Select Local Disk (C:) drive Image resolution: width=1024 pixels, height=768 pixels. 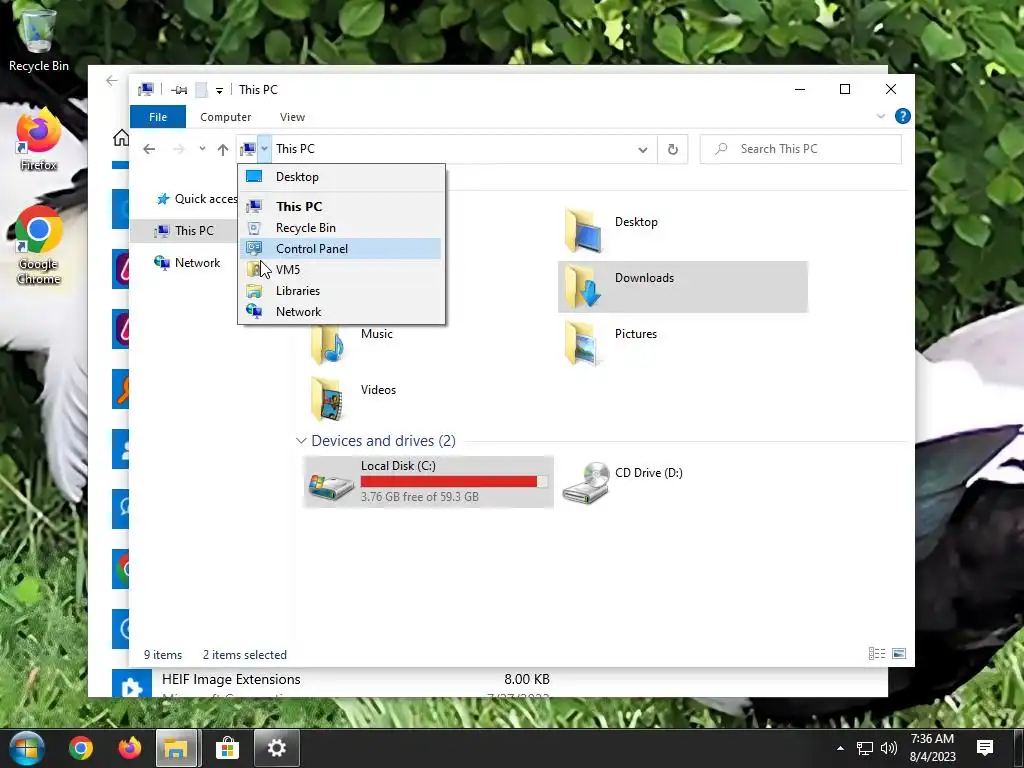point(428,482)
